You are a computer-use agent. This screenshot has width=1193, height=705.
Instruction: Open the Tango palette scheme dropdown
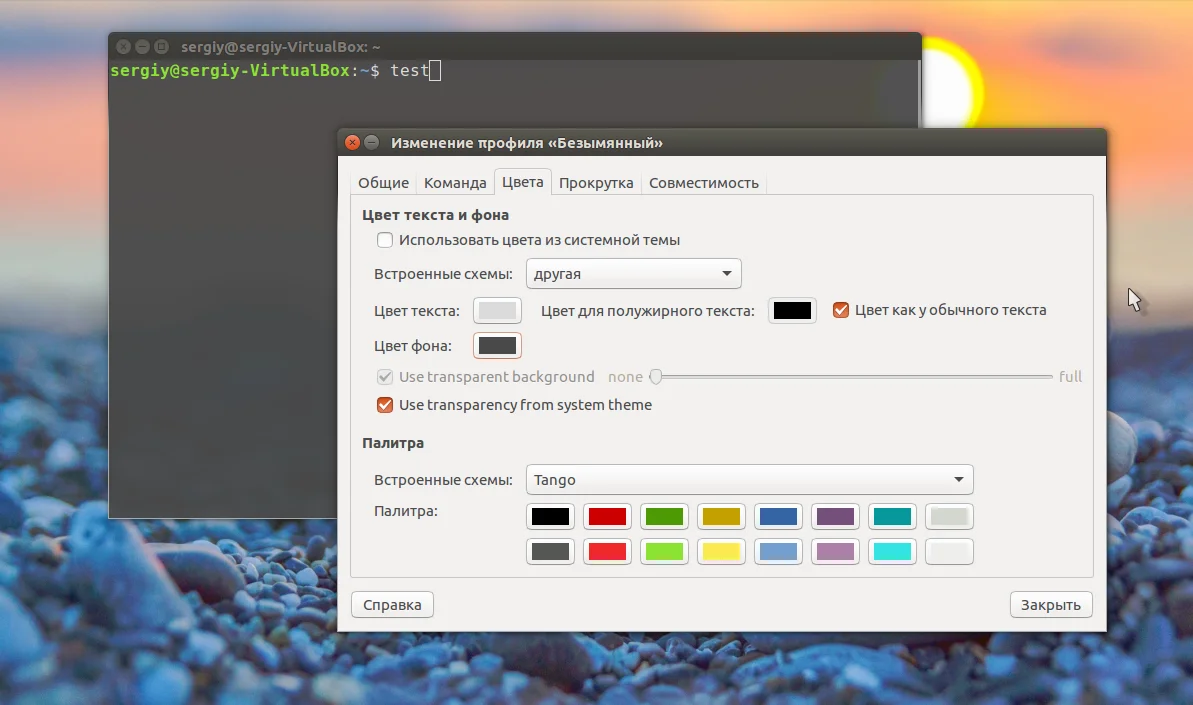(749, 480)
